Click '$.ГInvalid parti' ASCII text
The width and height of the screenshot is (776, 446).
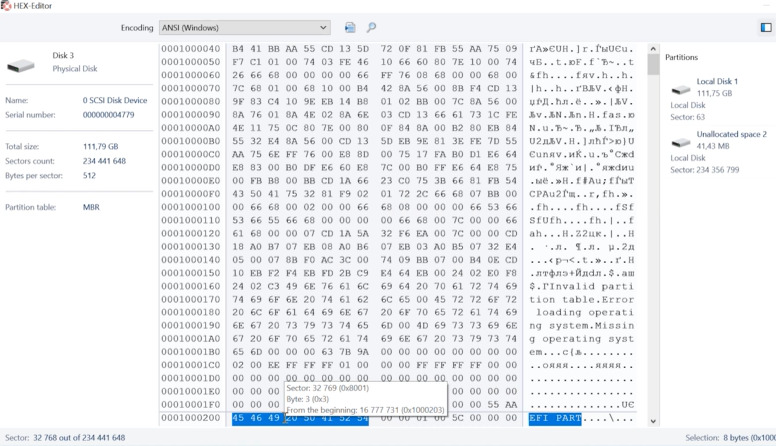tap(582, 286)
